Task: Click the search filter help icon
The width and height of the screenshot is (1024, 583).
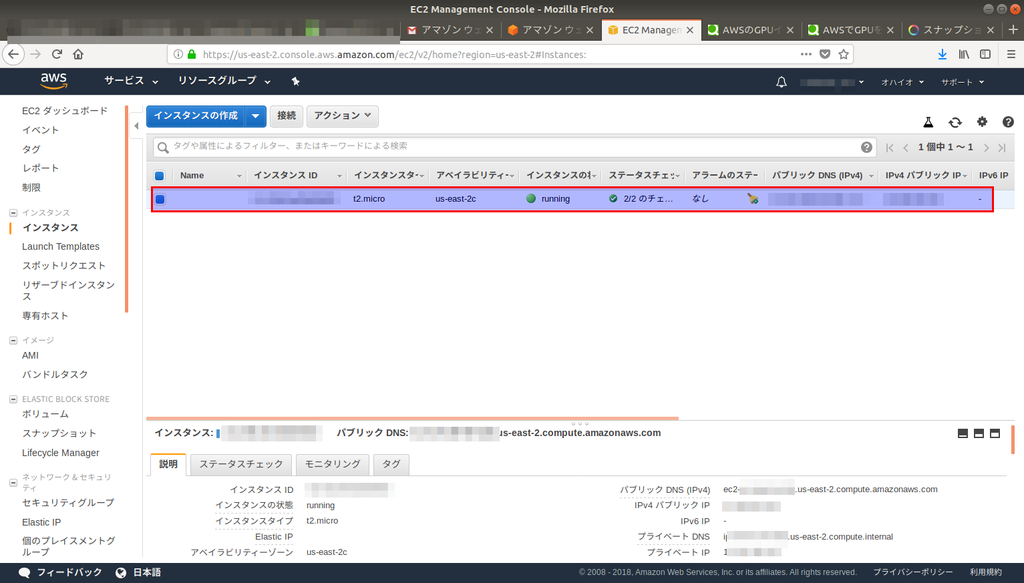Action: pyautogui.click(x=867, y=147)
